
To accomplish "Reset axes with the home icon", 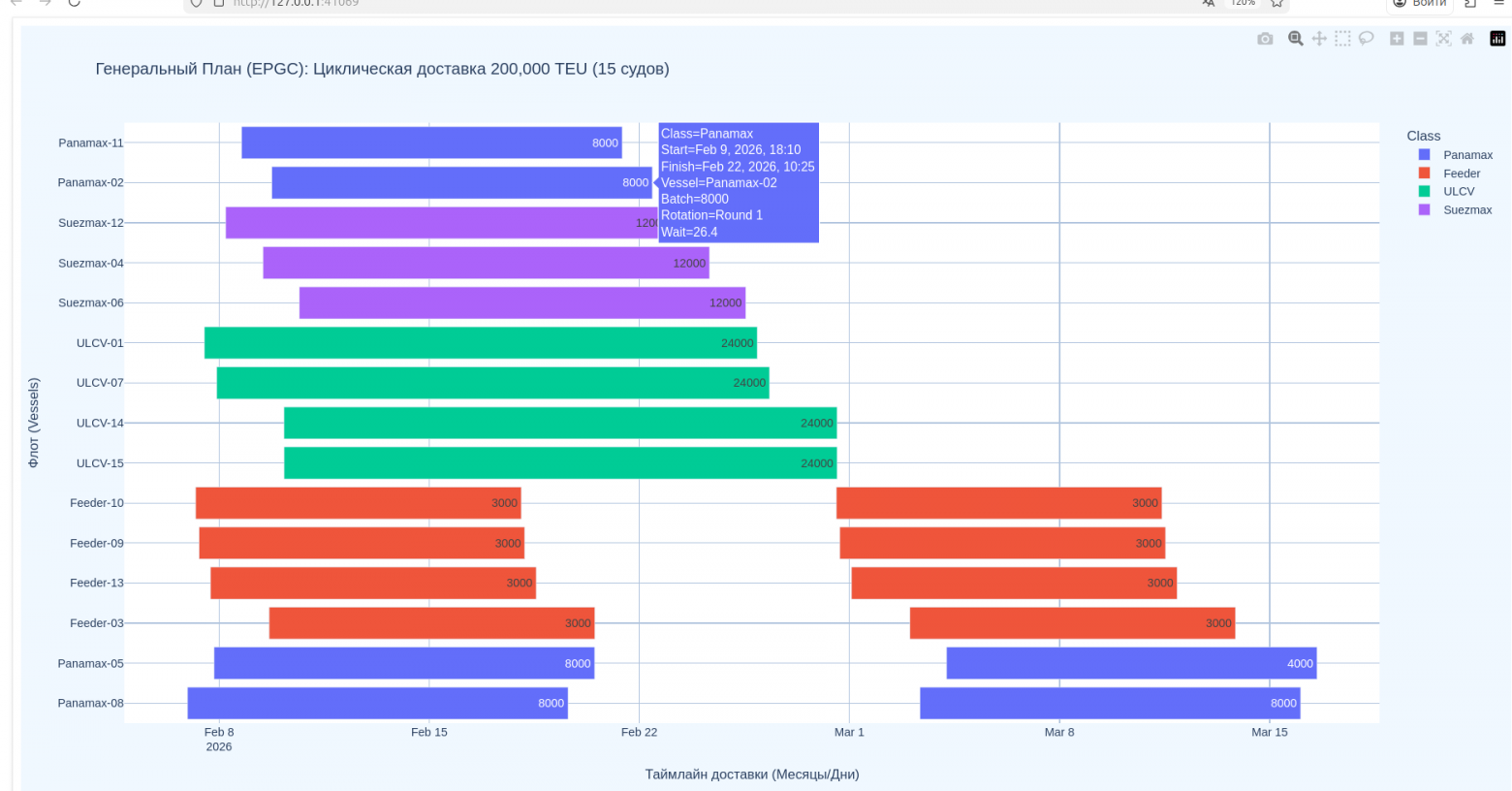I will [1467, 39].
